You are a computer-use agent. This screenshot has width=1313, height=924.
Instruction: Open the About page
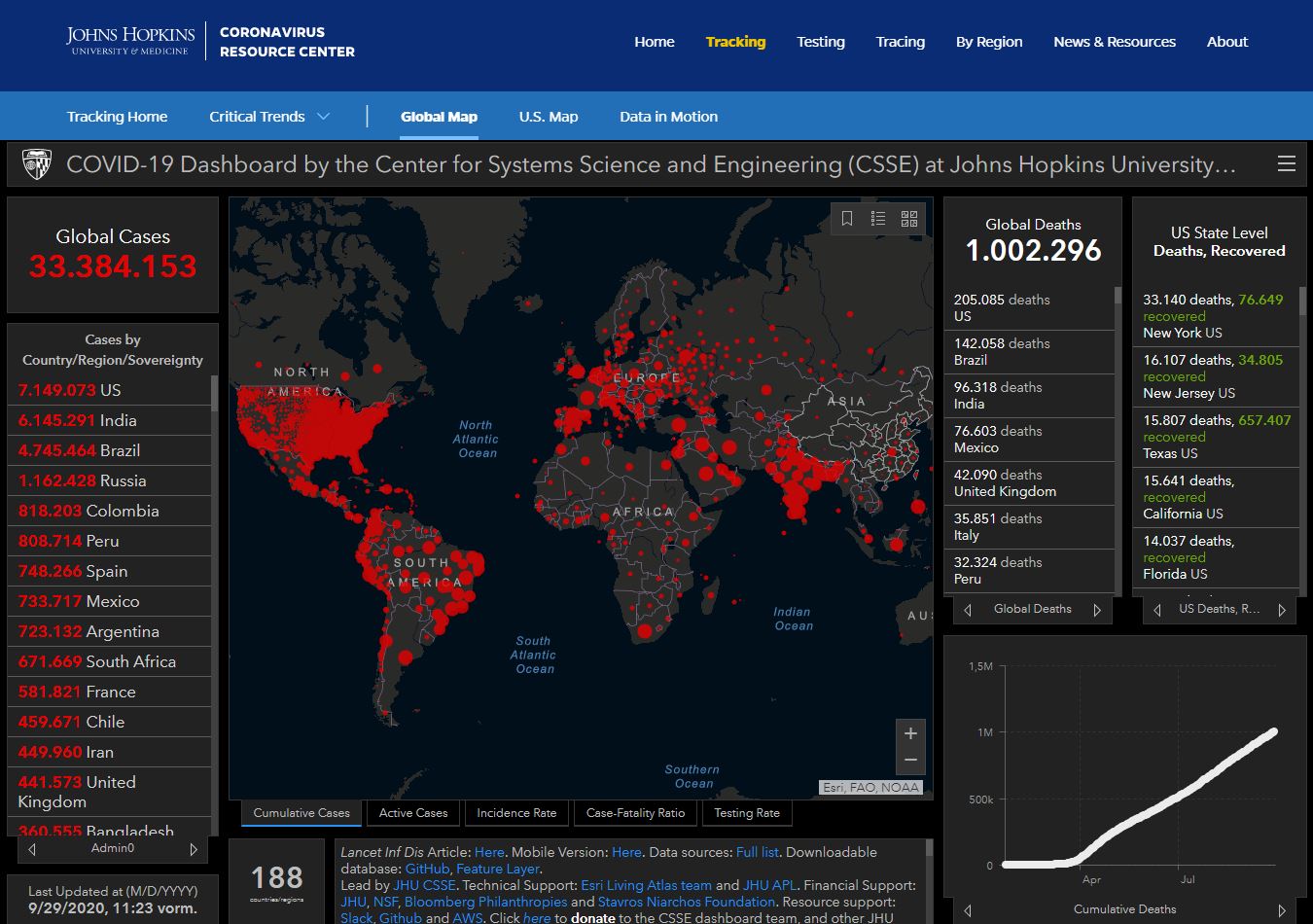[x=1227, y=42]
